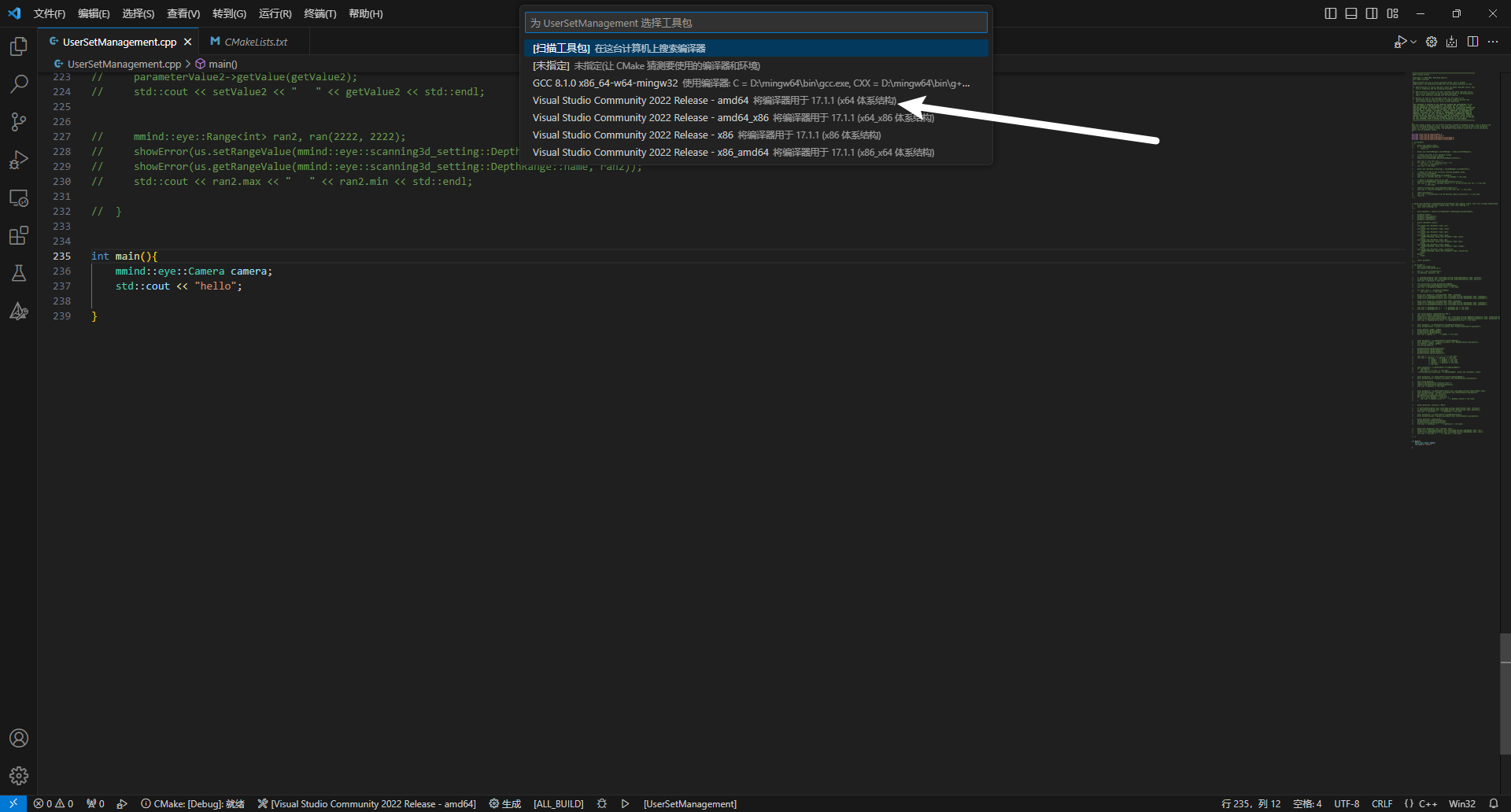Select the Testing flask icon
This screenshot has width=1511, height=812.
[19, 273]
